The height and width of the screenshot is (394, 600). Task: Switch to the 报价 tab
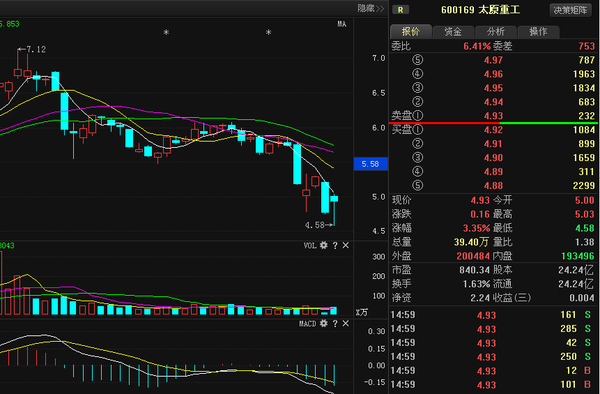point(411,31)
